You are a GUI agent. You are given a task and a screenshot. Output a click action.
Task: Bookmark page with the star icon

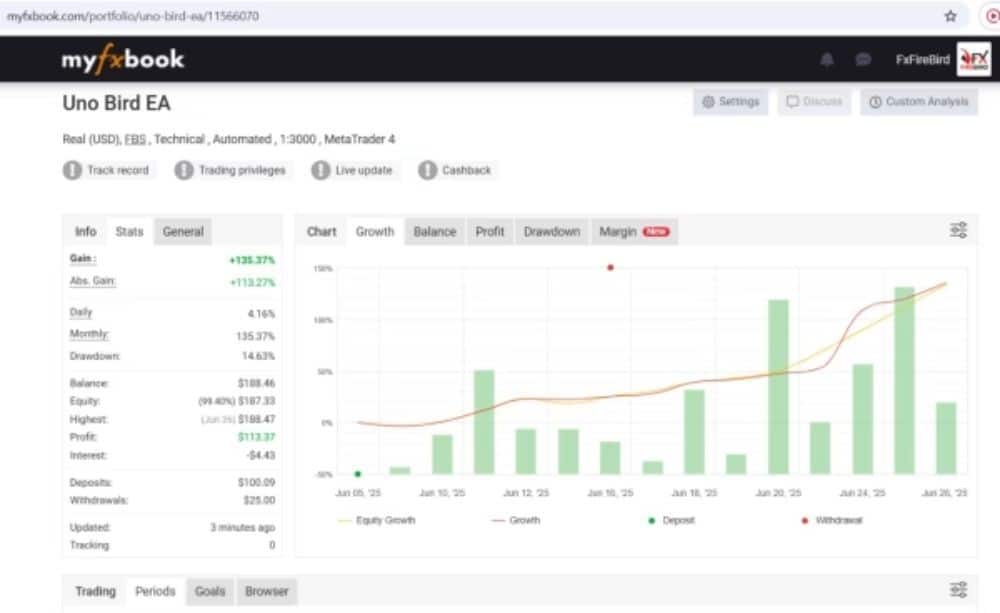(x=950, y=16)
